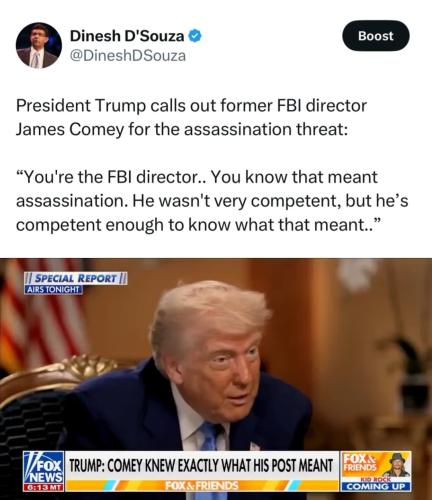Open the Kid Rock preview thumbnail
Image resolution: width=432 pixels, height=500 pixels.
click(x=394, y=467)
